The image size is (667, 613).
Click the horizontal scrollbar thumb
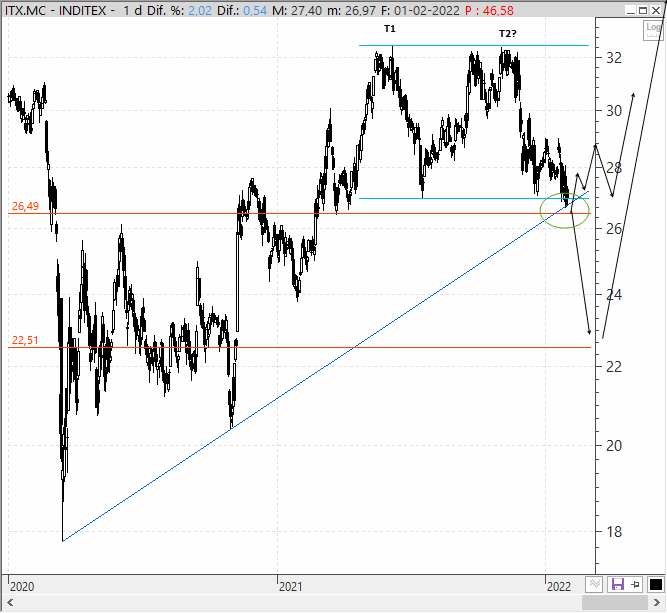pos(615,602)
